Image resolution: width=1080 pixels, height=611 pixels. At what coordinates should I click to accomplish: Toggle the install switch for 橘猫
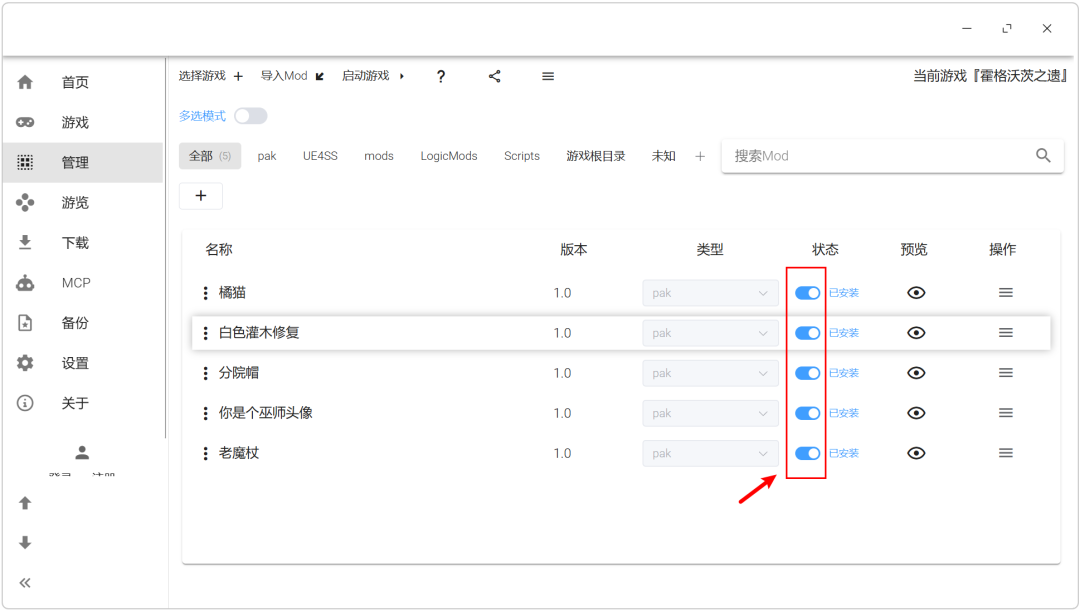(x=807, y=293)
